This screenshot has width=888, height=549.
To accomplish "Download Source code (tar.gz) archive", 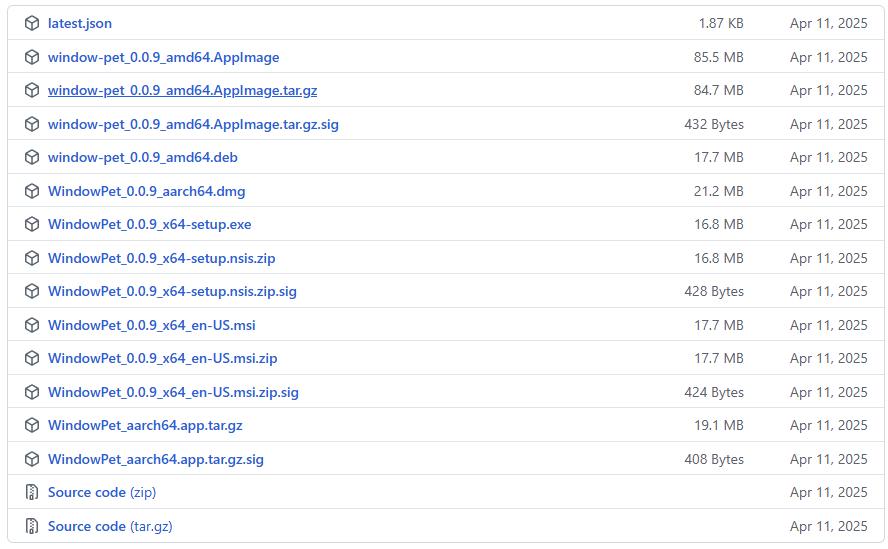I will click(110, 526).
